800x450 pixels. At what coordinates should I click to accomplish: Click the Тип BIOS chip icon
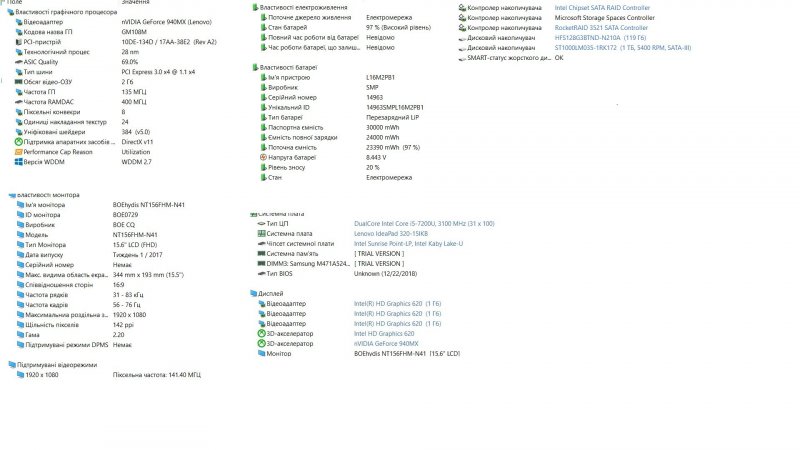(262, 273)
